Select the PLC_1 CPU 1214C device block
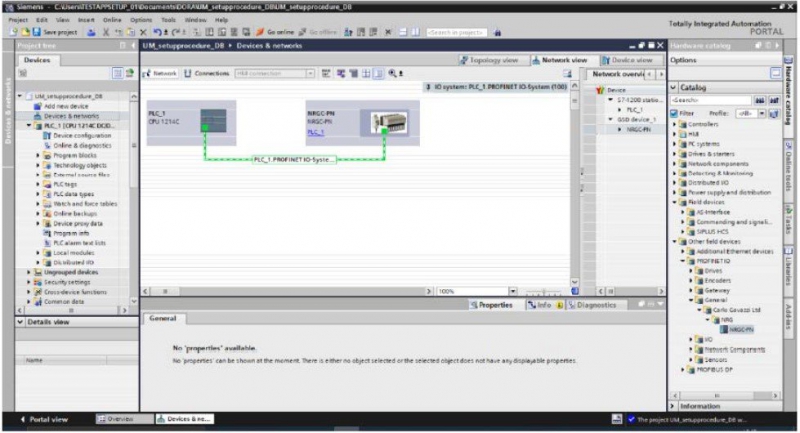The height and width of the screenshot is (433, 800). click(191, 122)
